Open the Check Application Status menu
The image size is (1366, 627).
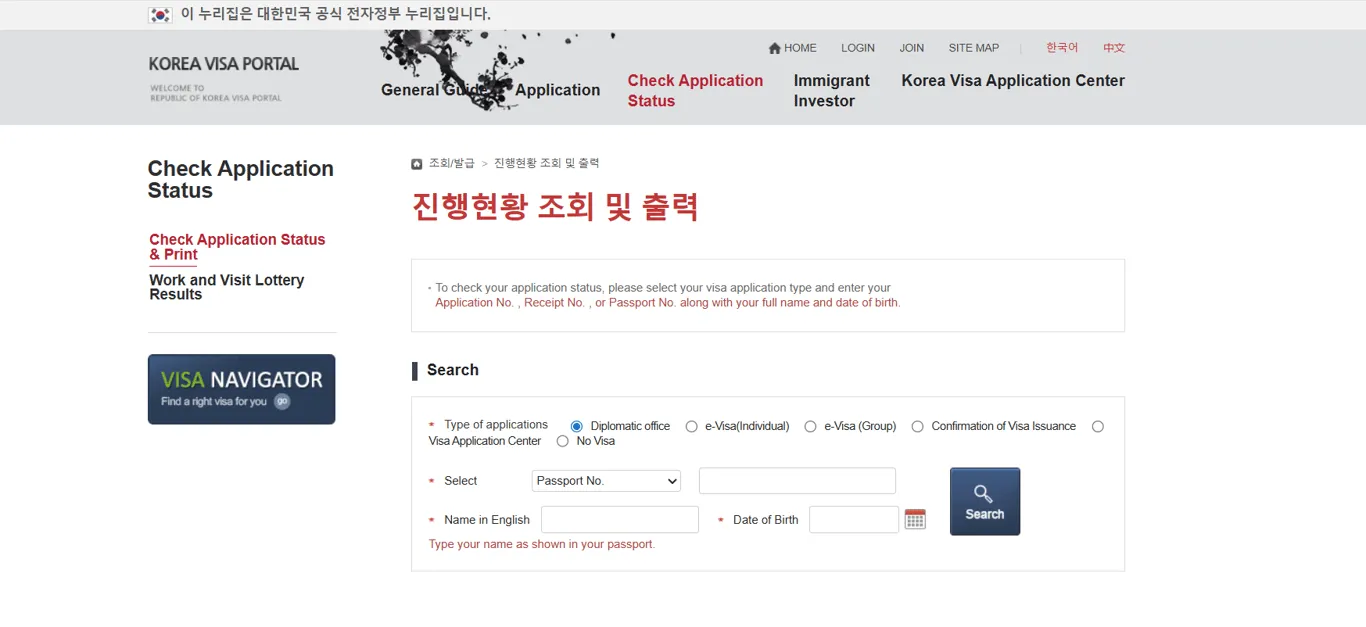(x=695, y=90)
